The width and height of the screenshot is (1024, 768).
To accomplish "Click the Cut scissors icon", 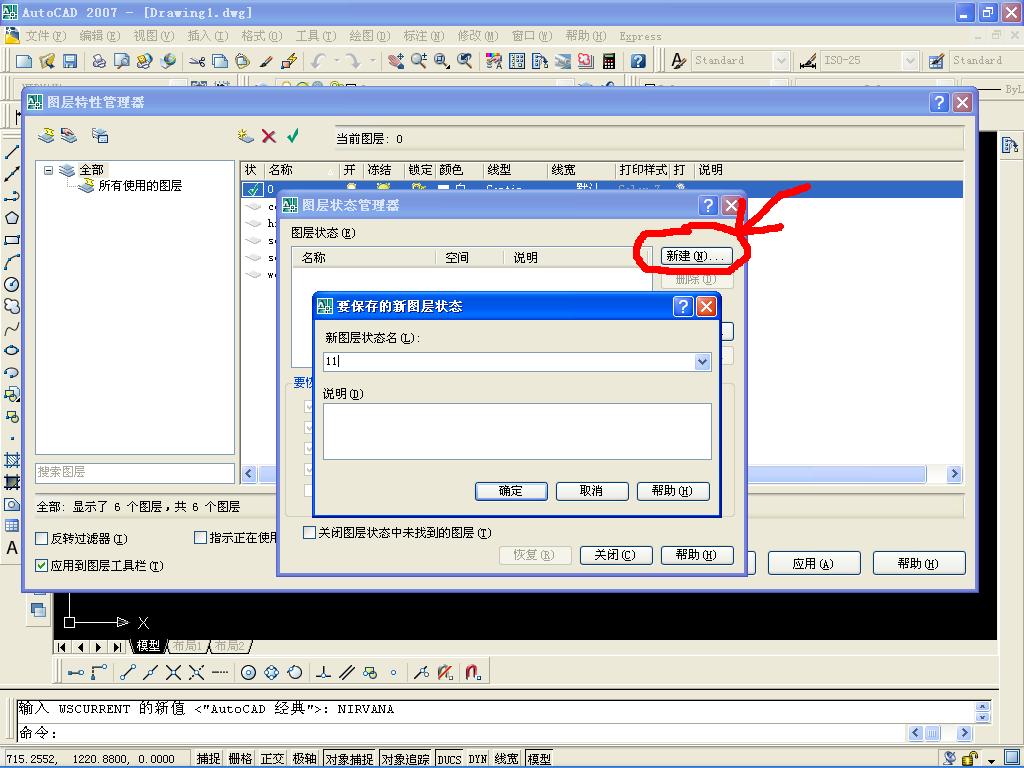I will coord(197,61).
